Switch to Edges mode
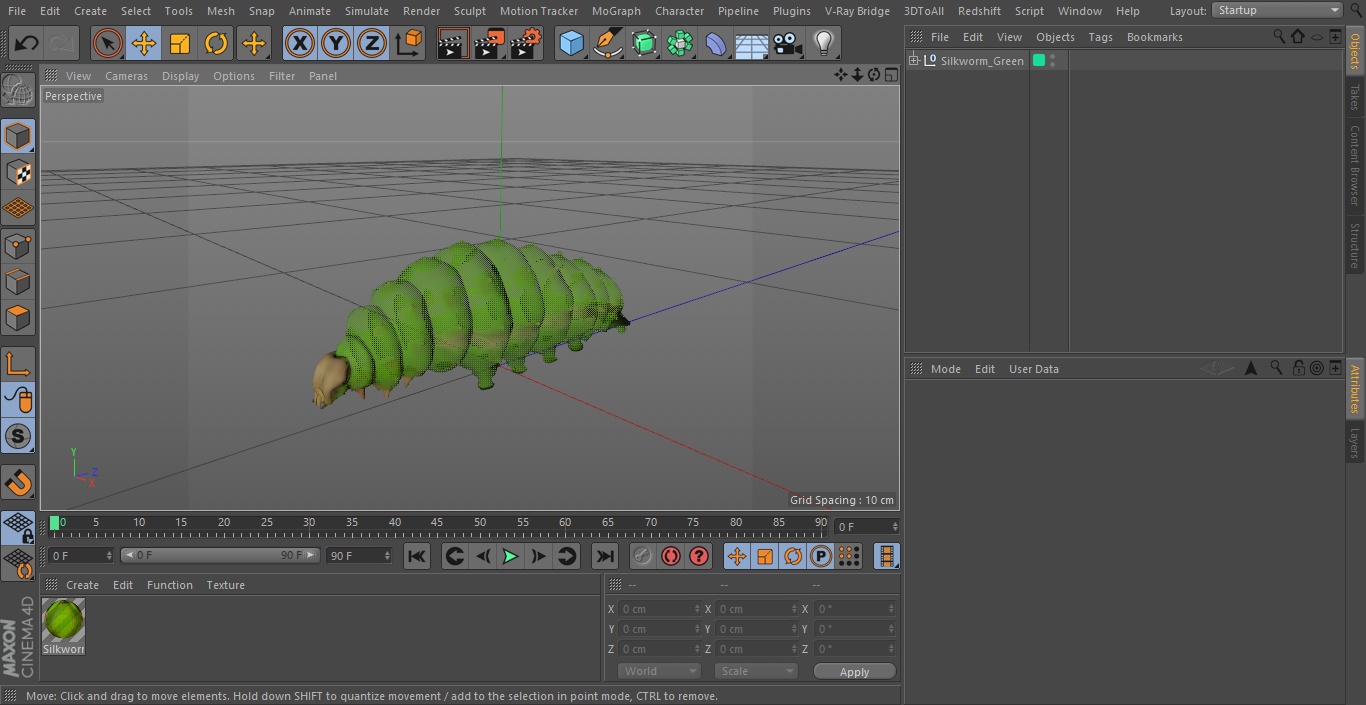The height and width of the screenshot is (705, 1366). coord(18,281)
